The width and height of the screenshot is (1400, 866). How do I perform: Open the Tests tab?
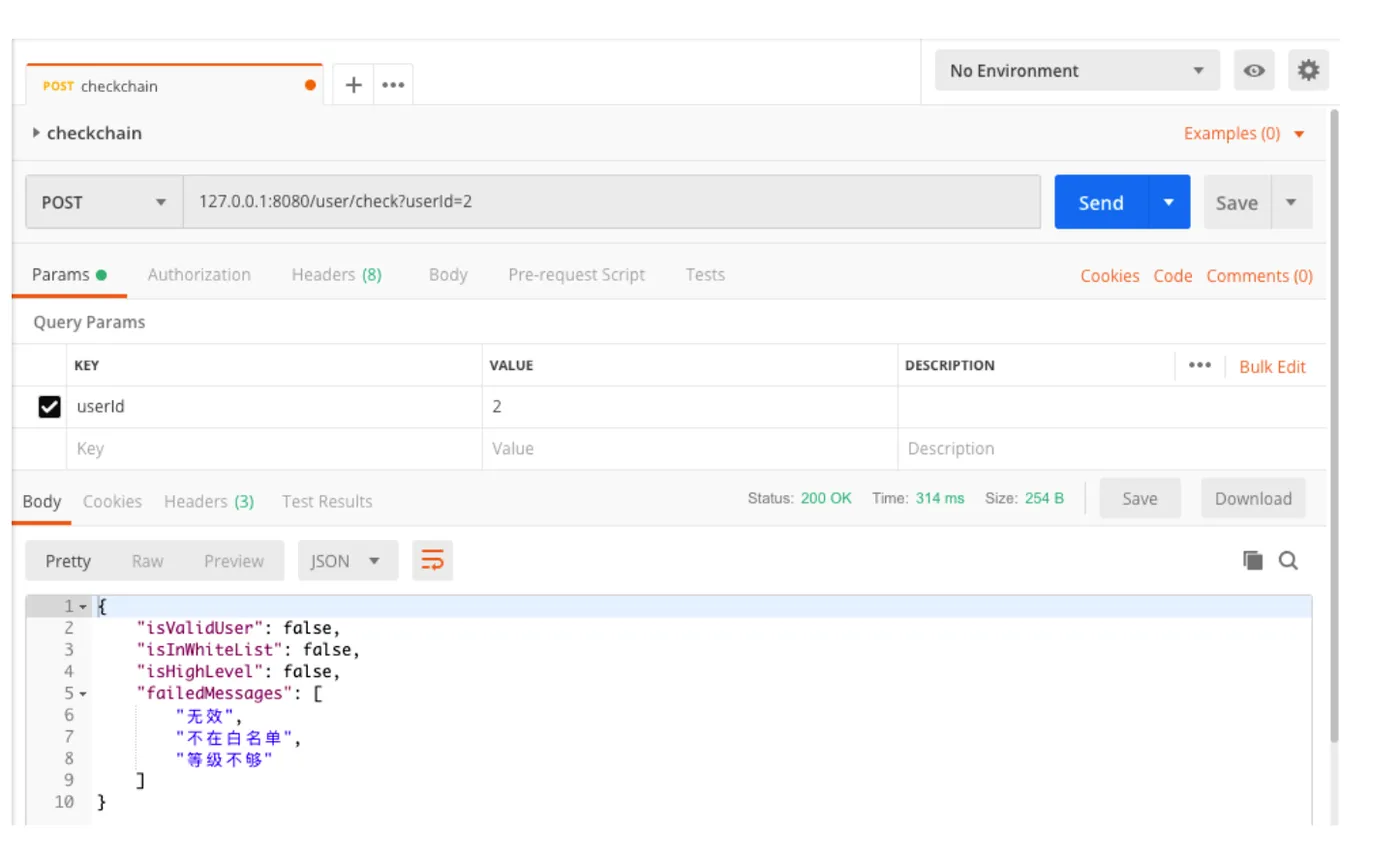pos(705,275)
